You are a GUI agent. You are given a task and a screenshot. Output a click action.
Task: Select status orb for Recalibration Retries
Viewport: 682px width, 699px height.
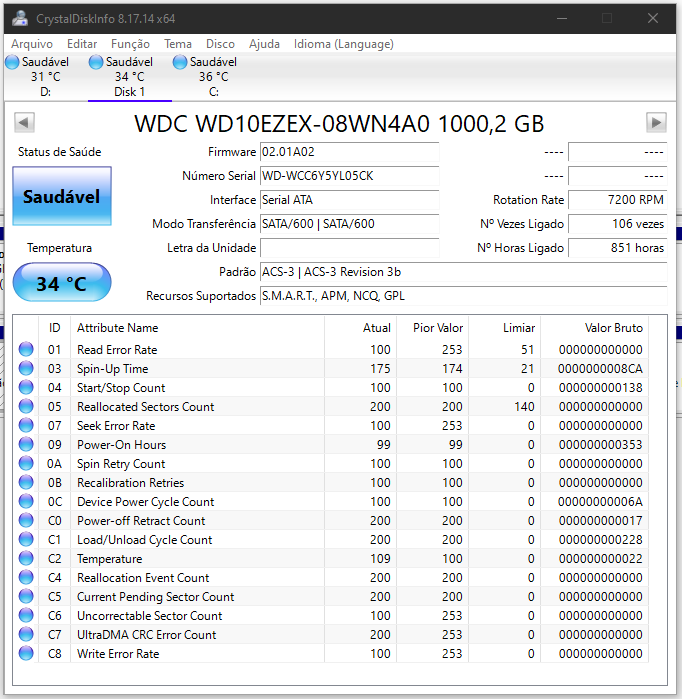click(x=26, y=482)
